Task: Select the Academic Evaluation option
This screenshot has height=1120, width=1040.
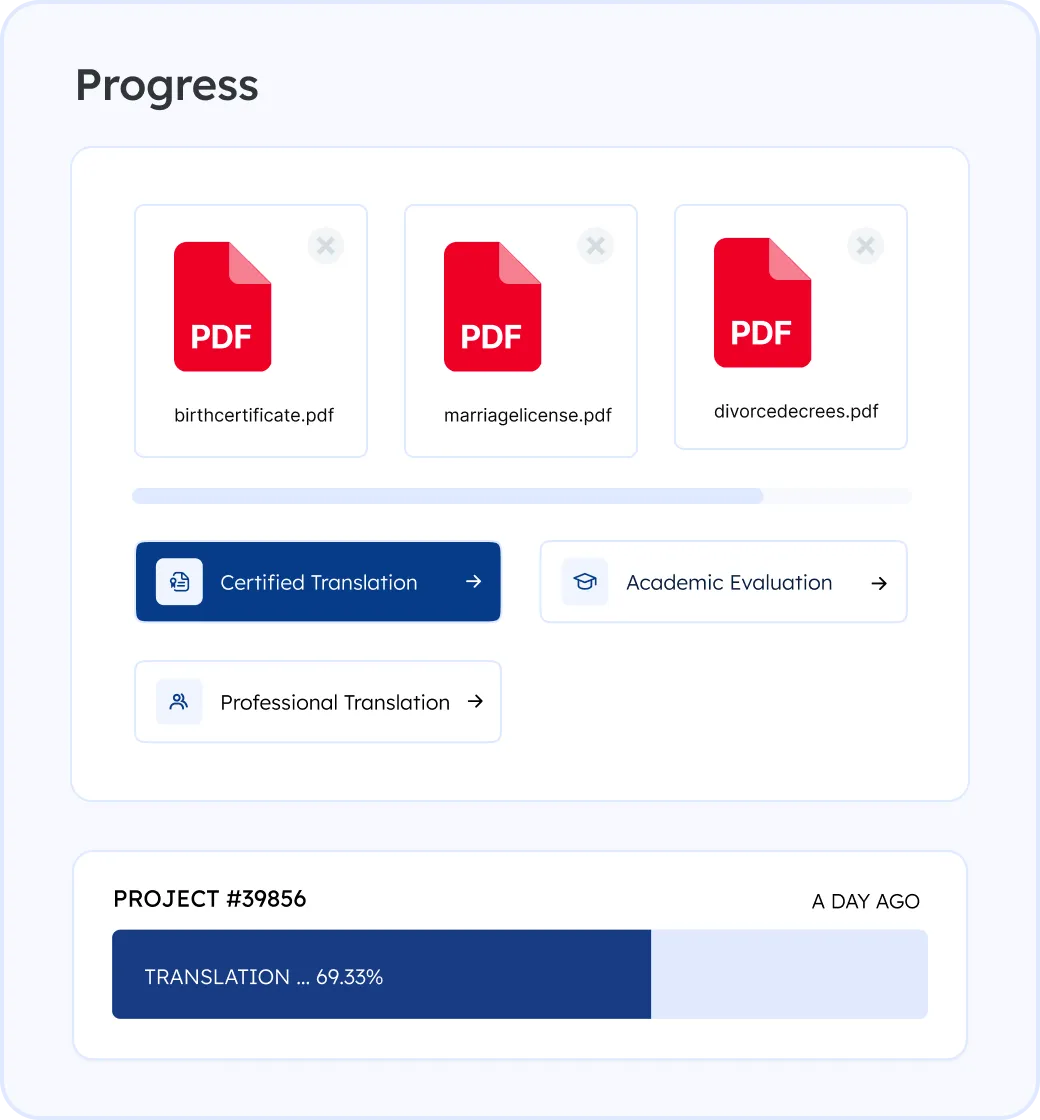Action: (x=723, y=581)
